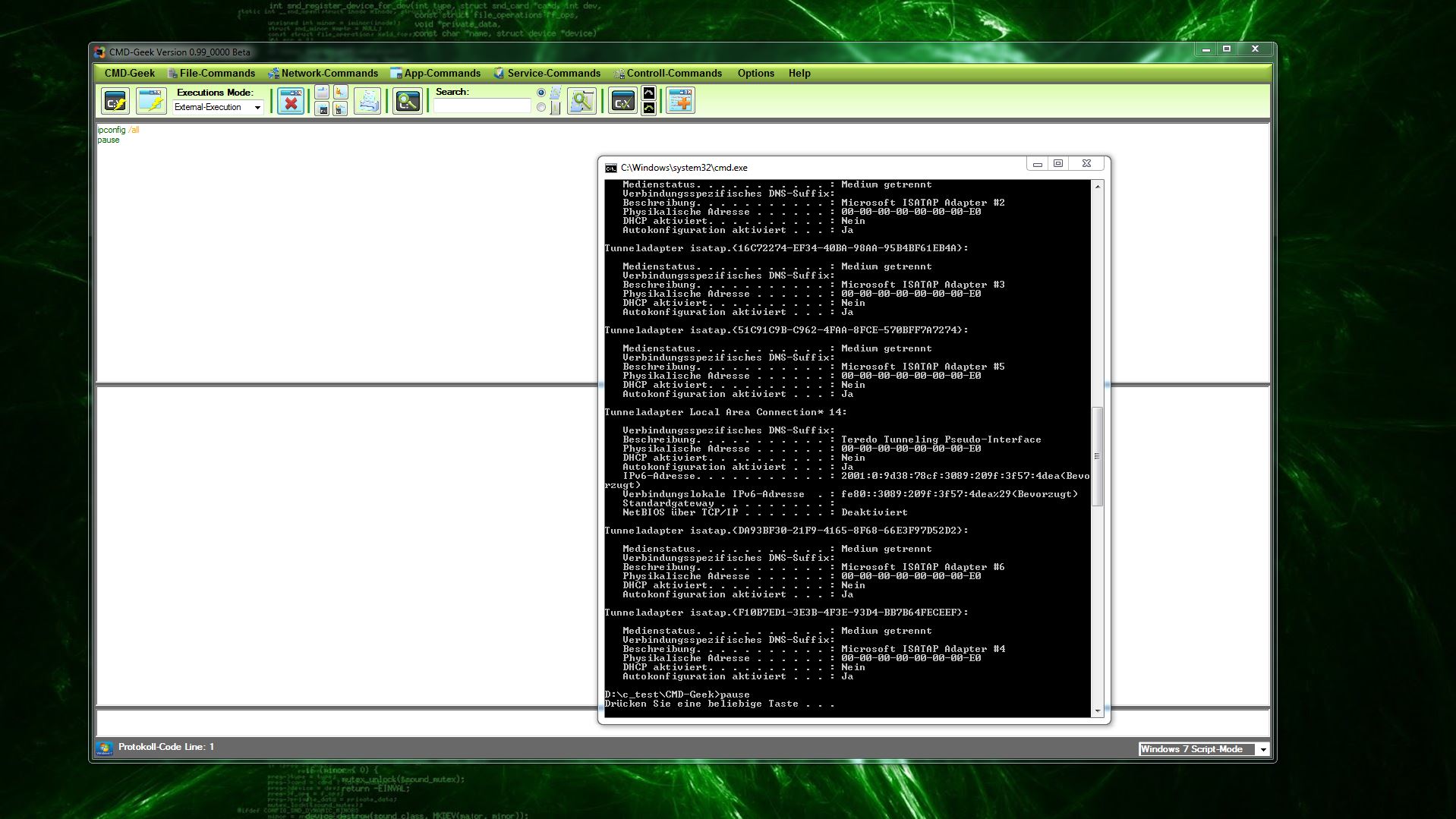
Task: Select the lower search radio button
Action: click(541, 108)
